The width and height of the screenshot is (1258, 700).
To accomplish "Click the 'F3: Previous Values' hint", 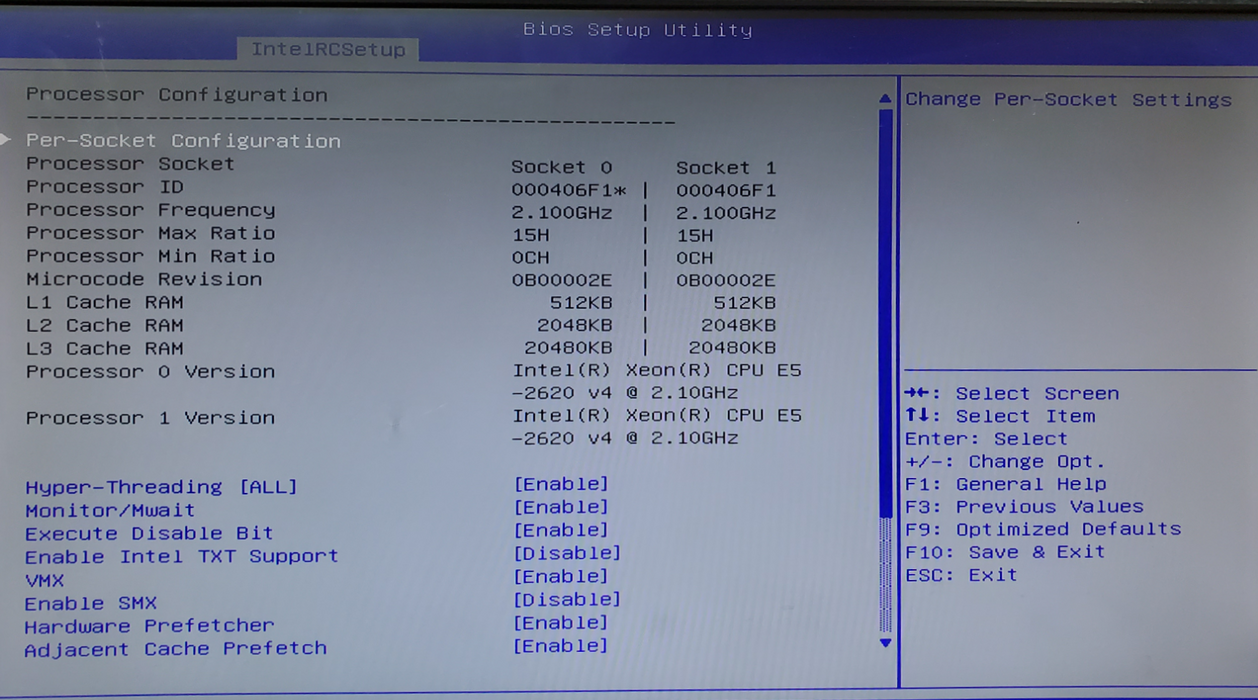I will (x=1024, y=506).
